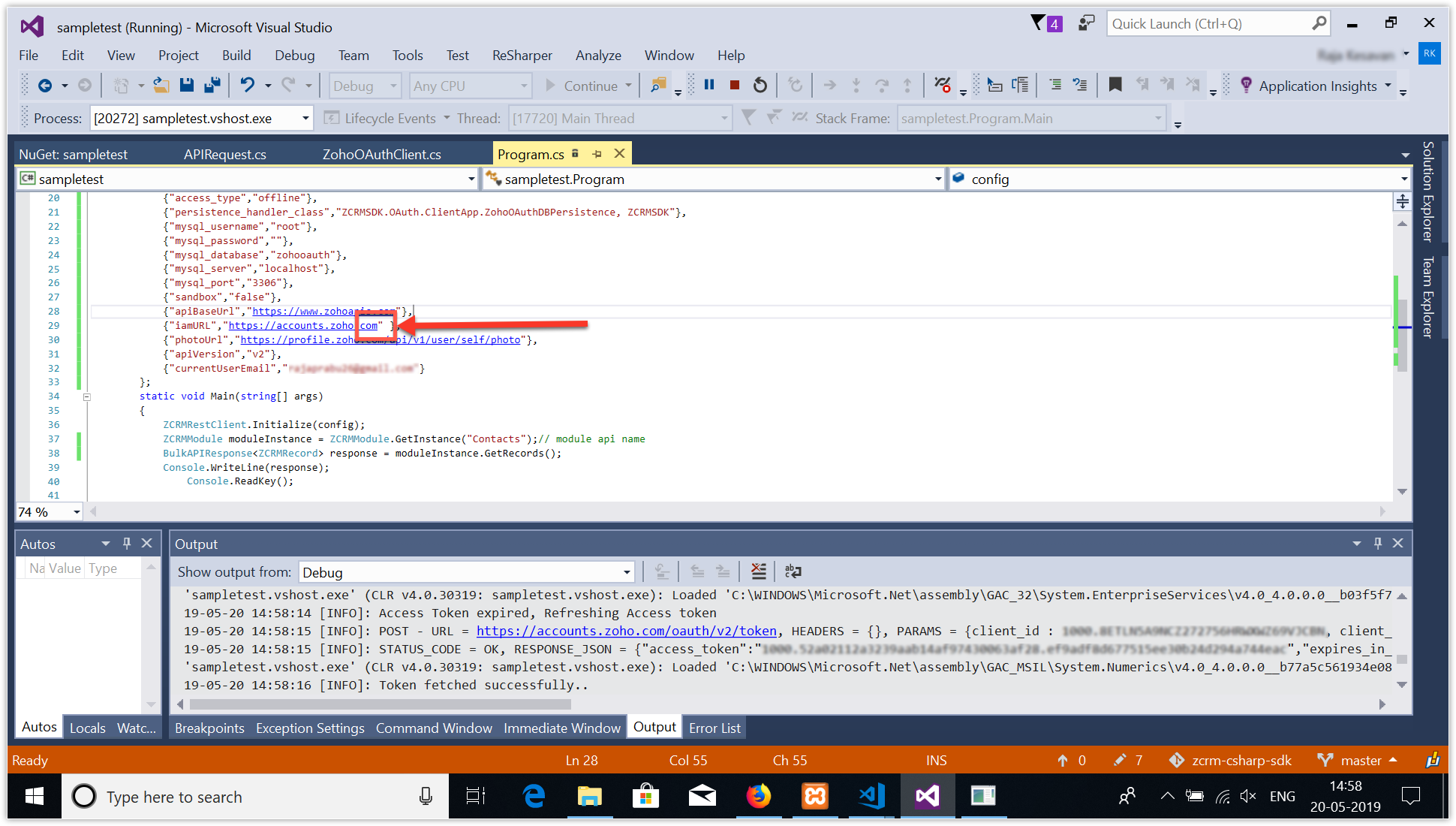Open the Analyze menu

(598, 55)
